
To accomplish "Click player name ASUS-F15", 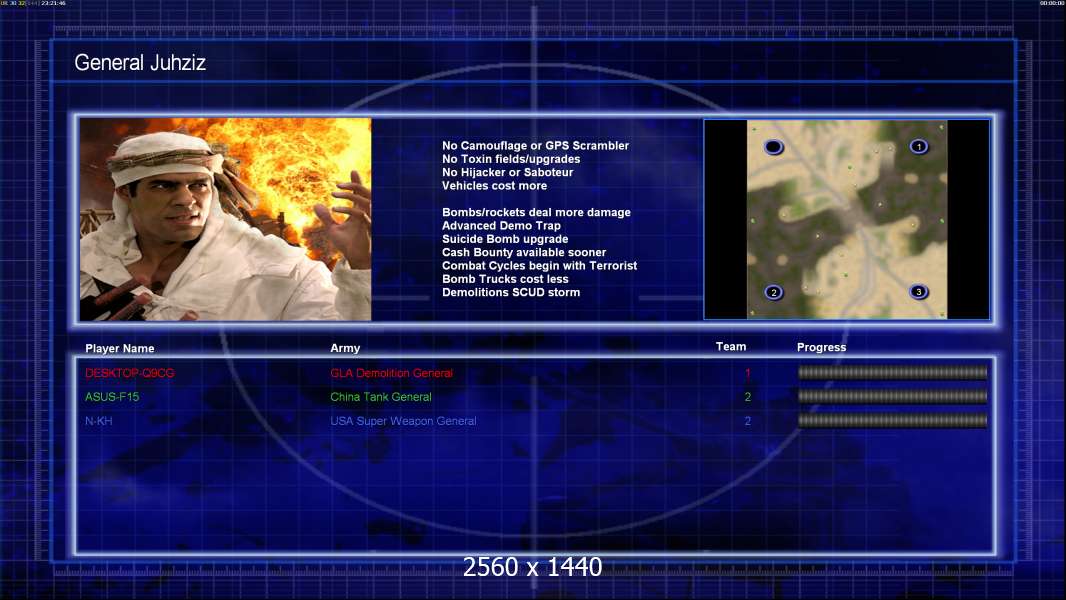I will tap(112, 397).
